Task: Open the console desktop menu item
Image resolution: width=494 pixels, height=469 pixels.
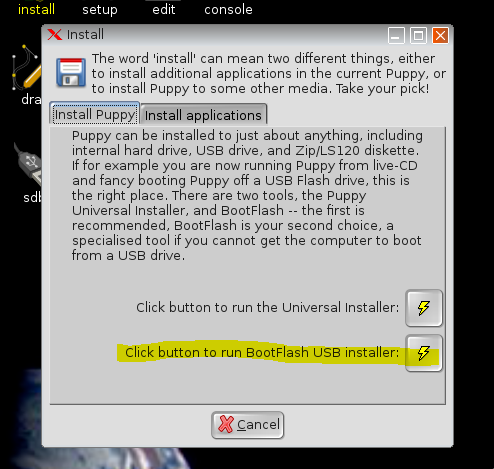Action: [x=228, y=9]
